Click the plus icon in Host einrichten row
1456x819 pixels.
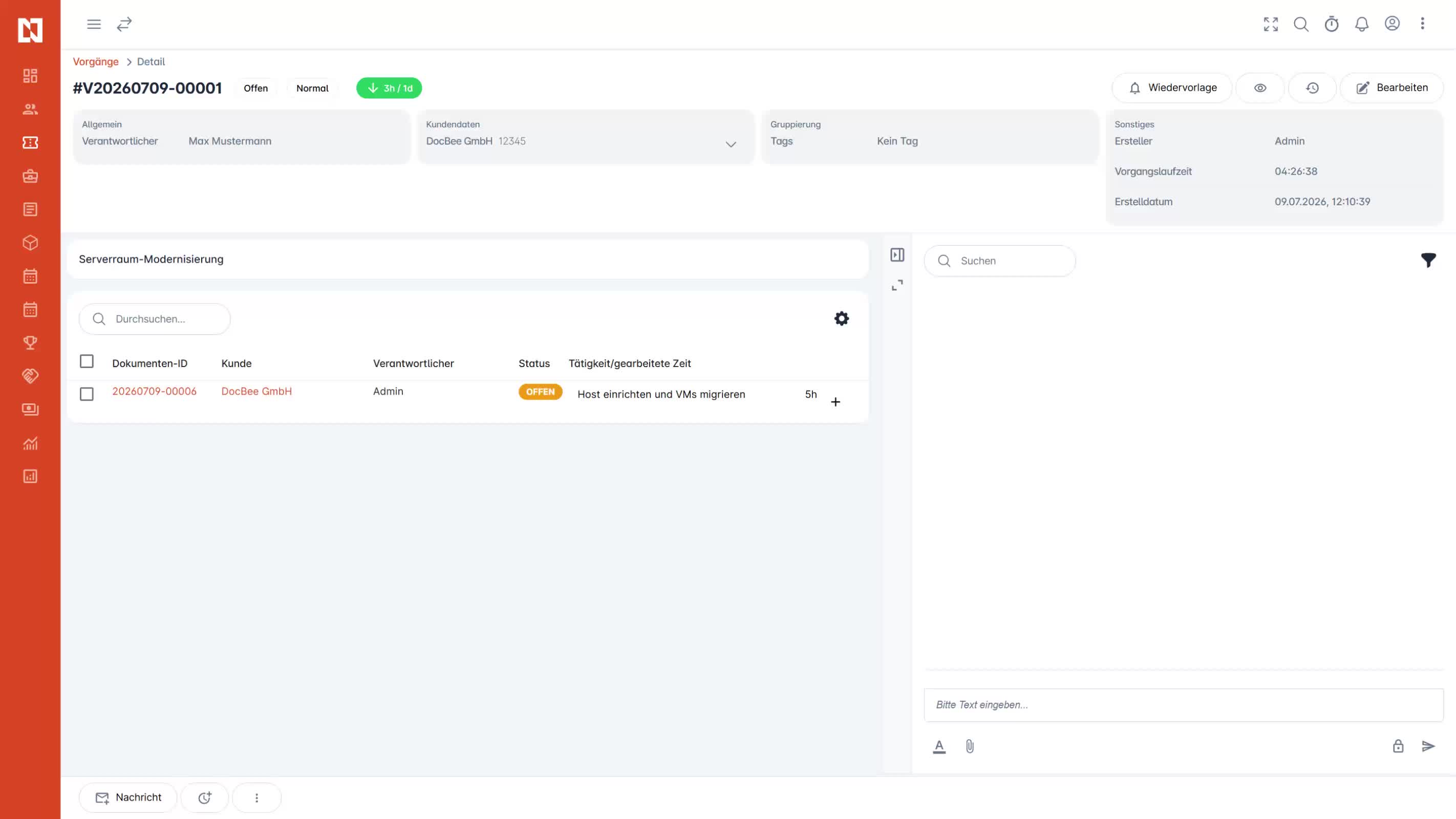click(836, 402)
